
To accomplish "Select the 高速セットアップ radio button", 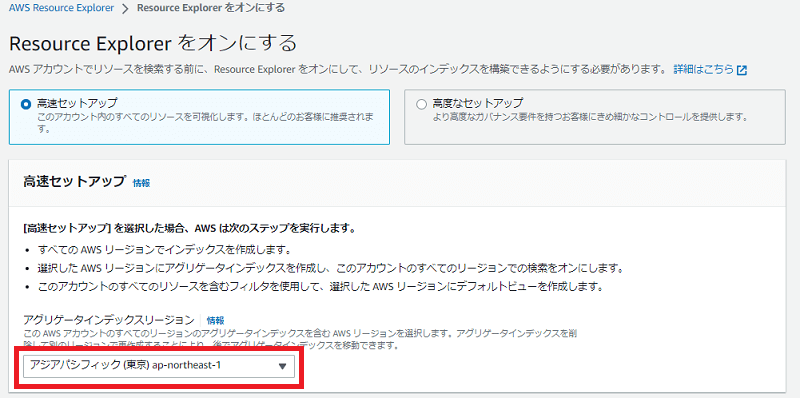I will tap(26, 104).
